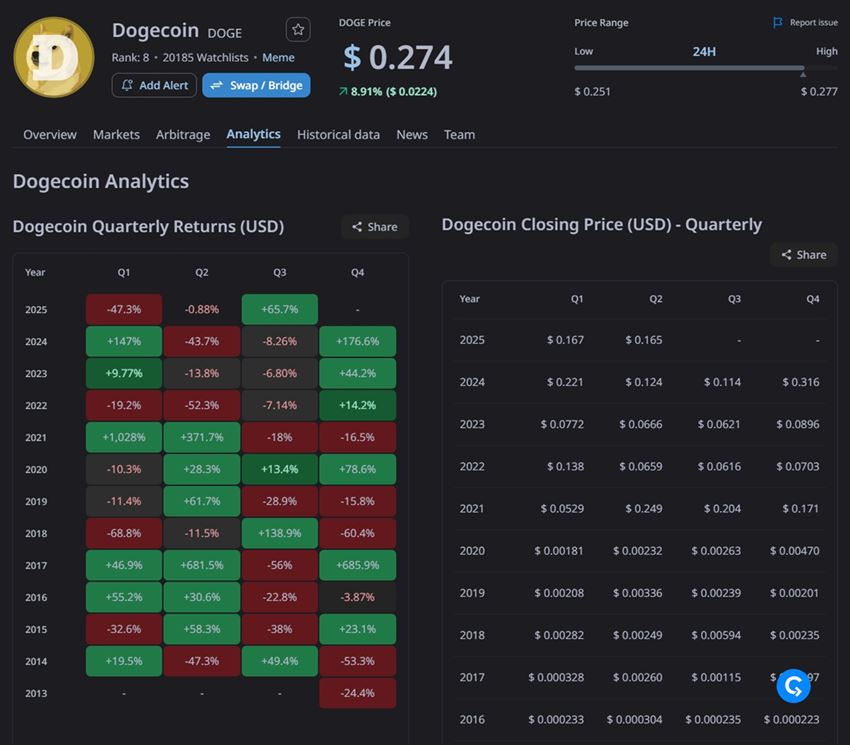Click the Add Alert button
The image size is (850, 745).
(154, 85)
